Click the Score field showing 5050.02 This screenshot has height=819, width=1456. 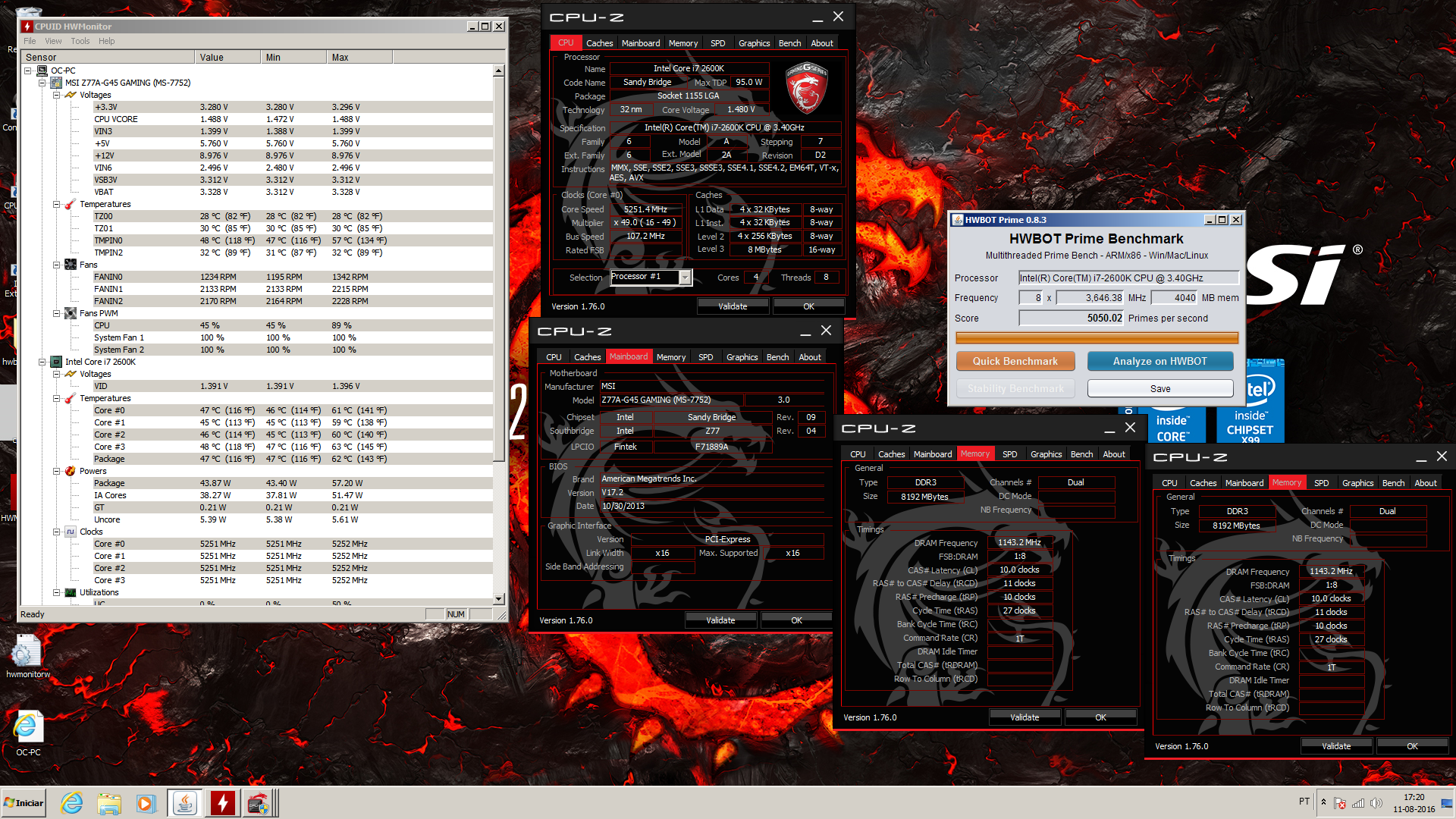pos(1071,318)
